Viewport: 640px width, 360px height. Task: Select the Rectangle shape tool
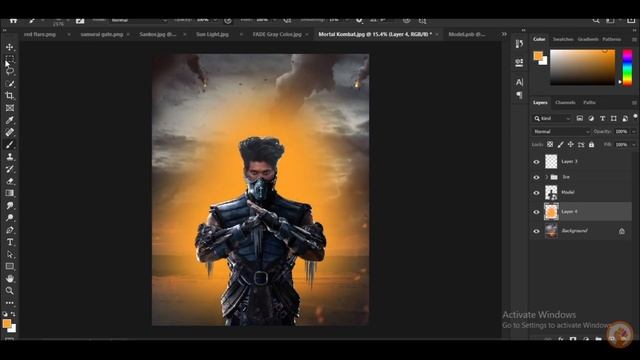pos(9,267)
